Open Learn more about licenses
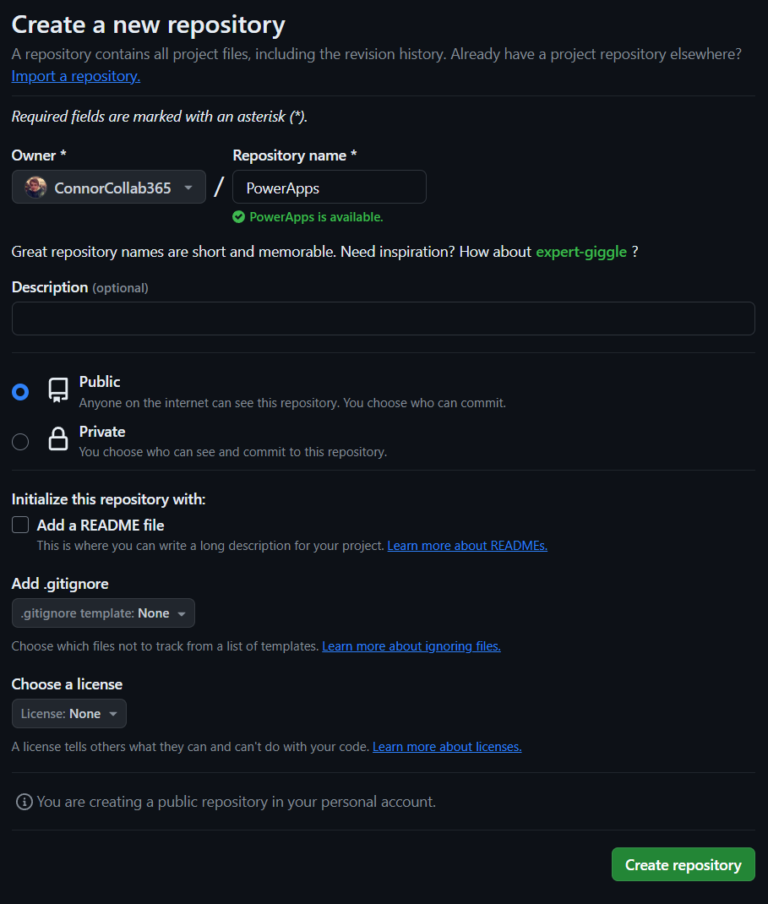 coord(447,746)
